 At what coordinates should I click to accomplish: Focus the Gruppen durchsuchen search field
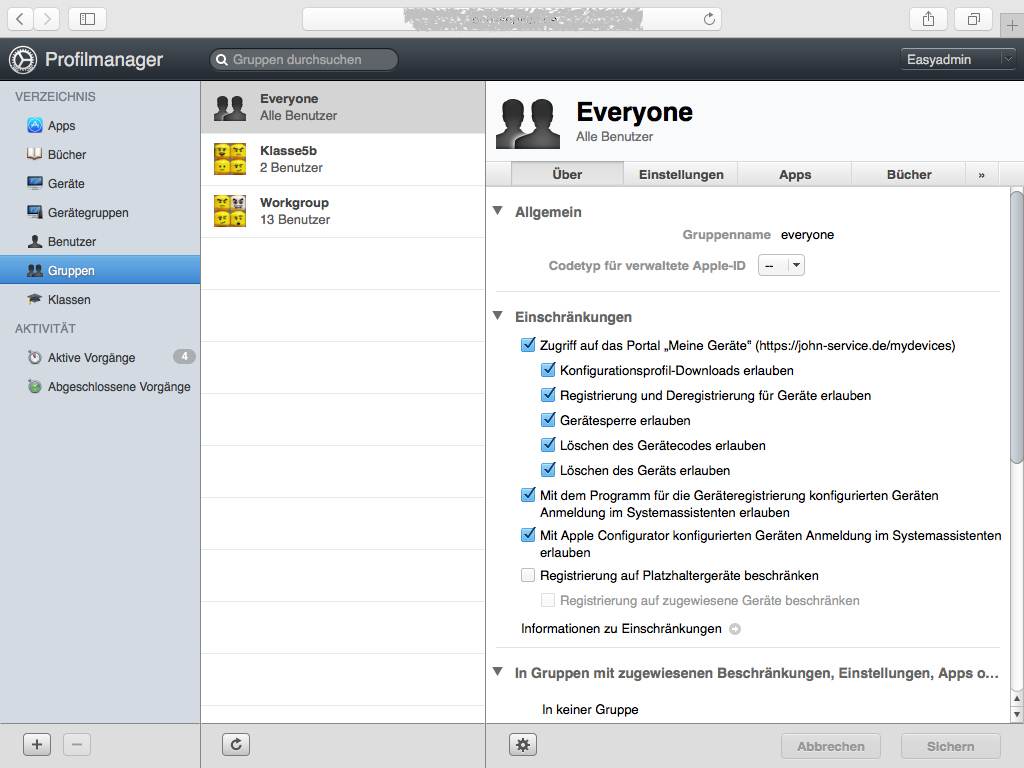304,59
